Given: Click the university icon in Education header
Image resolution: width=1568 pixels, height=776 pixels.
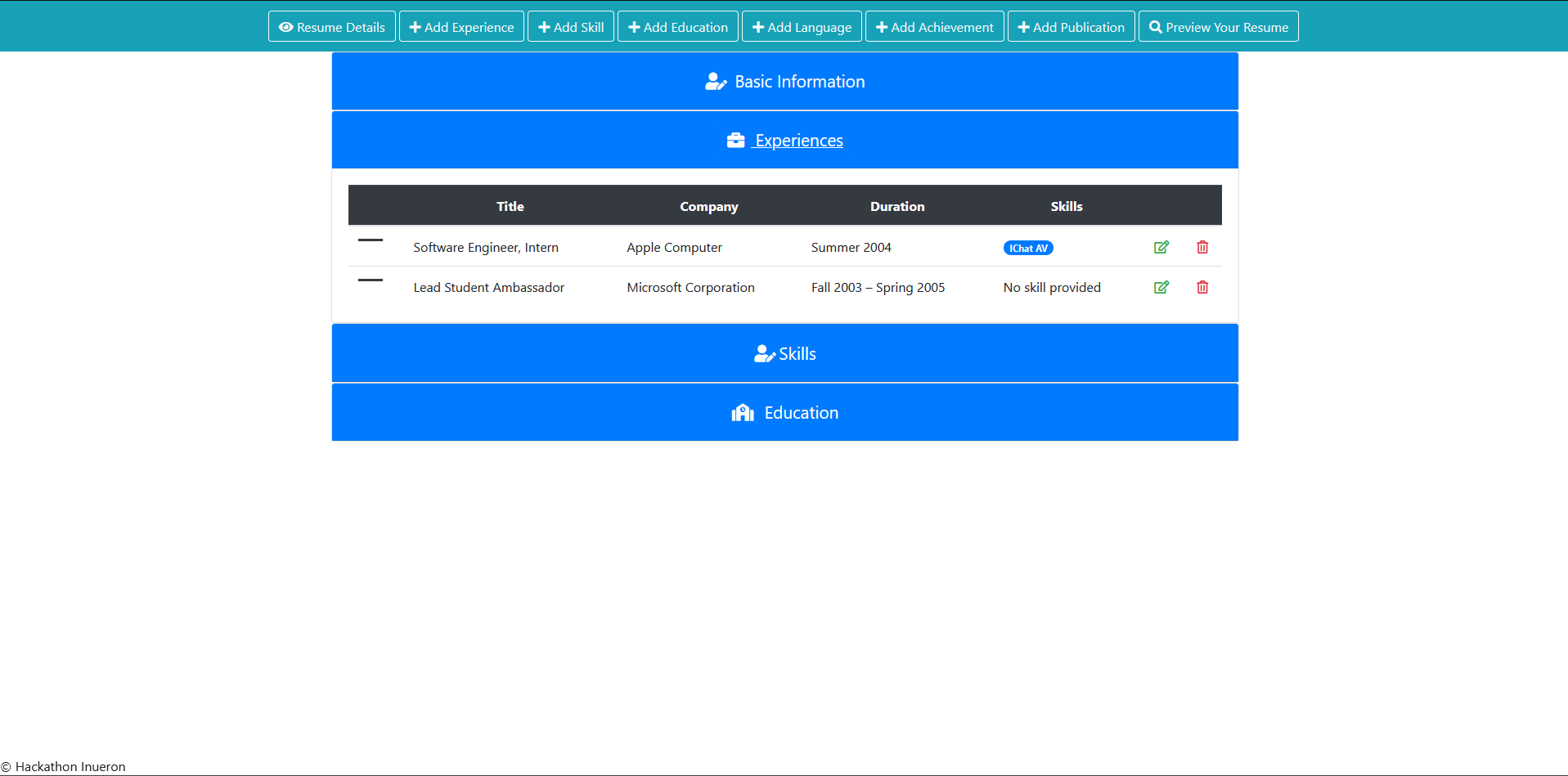Looking at the screenshot, I should (x=743, y=412).
